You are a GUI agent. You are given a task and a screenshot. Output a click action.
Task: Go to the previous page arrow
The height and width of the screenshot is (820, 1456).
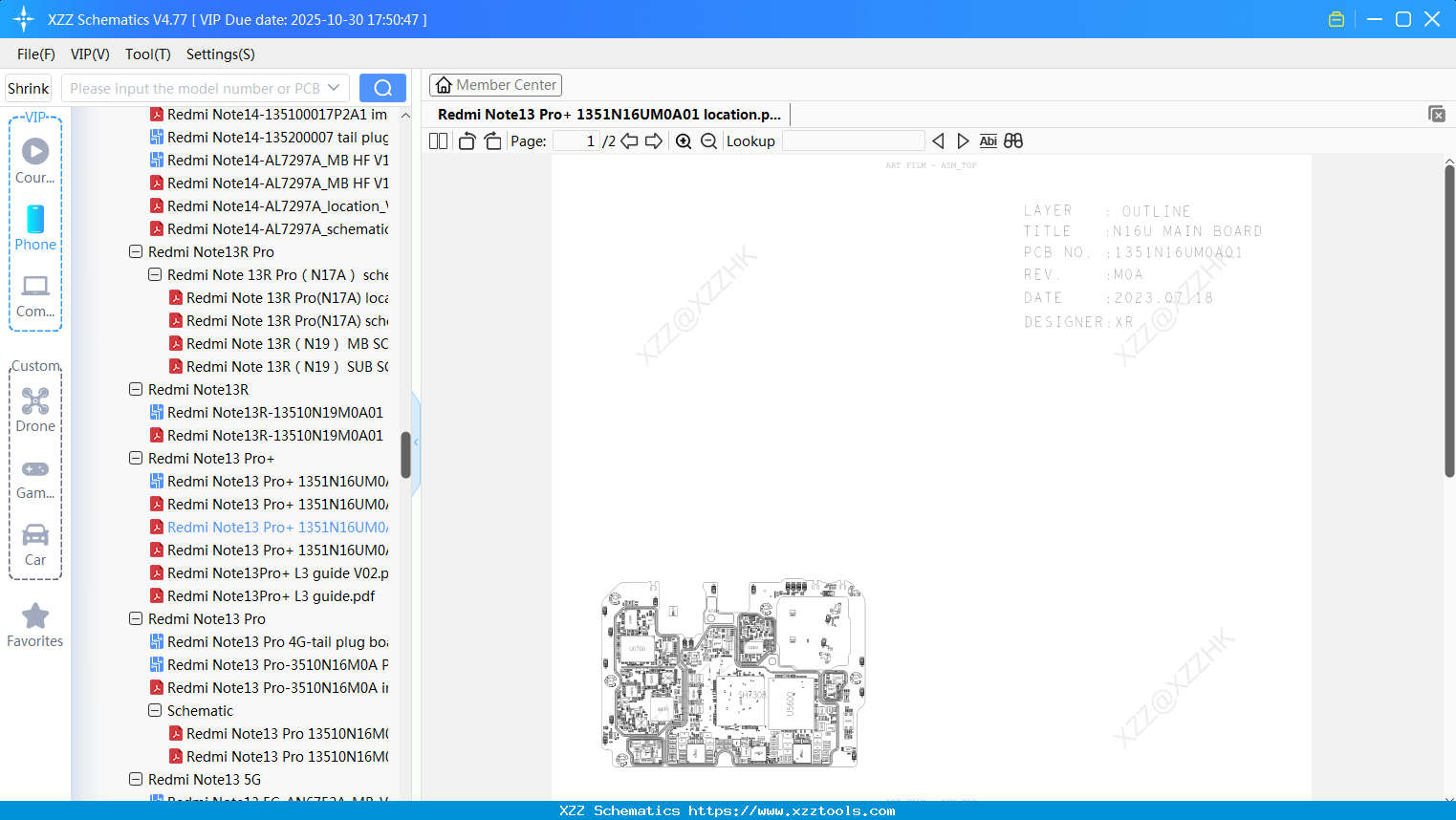(629, 141)
